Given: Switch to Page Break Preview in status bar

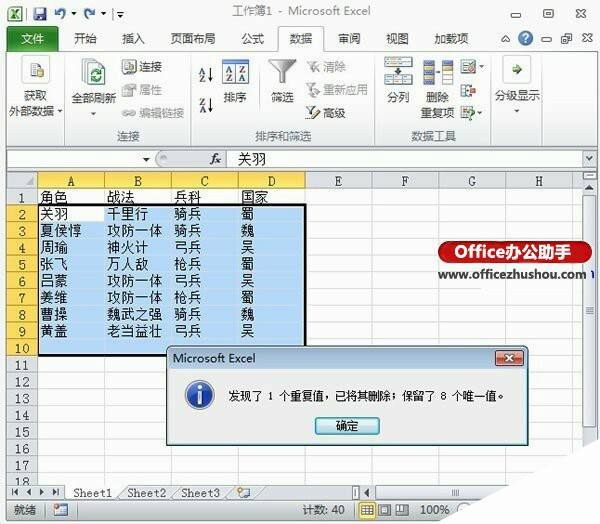Looking at the screenshot, I should (401, 510).
